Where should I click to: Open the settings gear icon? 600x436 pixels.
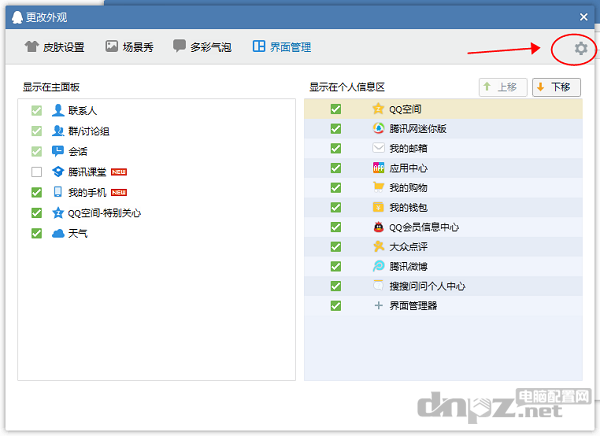point(580,48)
